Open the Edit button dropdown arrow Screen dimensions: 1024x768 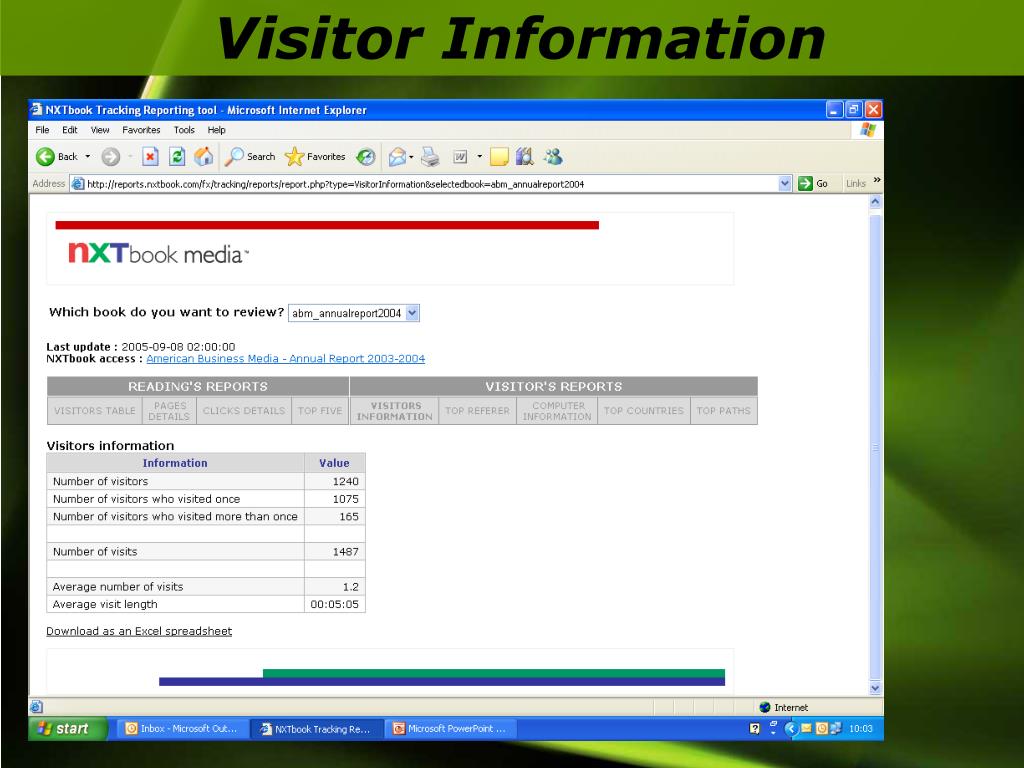pyautogui.click(x=480, y=157)
